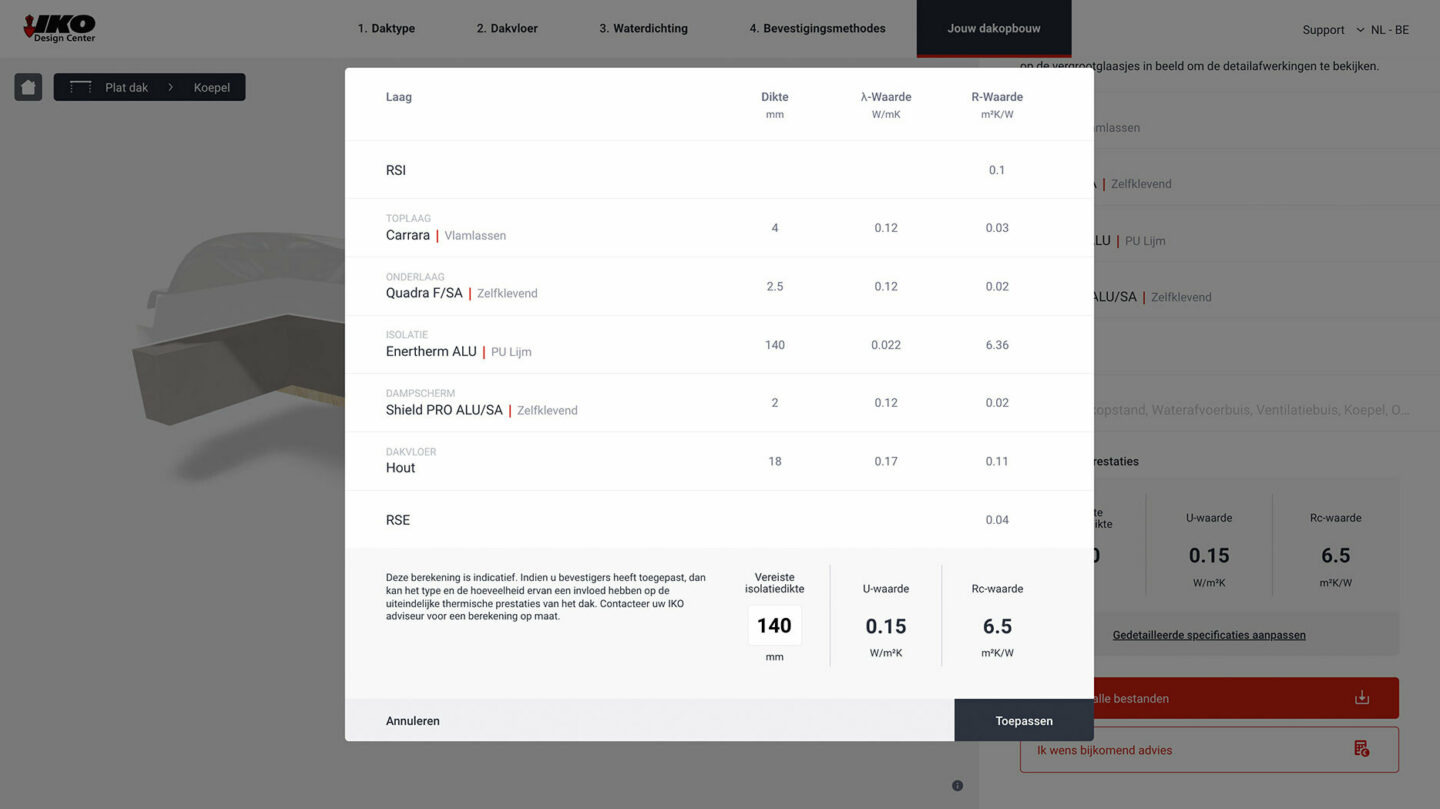Click the flat roof icon in breadcrumb
This screenshot has height=809, width=1440.
tap(81, 87)
